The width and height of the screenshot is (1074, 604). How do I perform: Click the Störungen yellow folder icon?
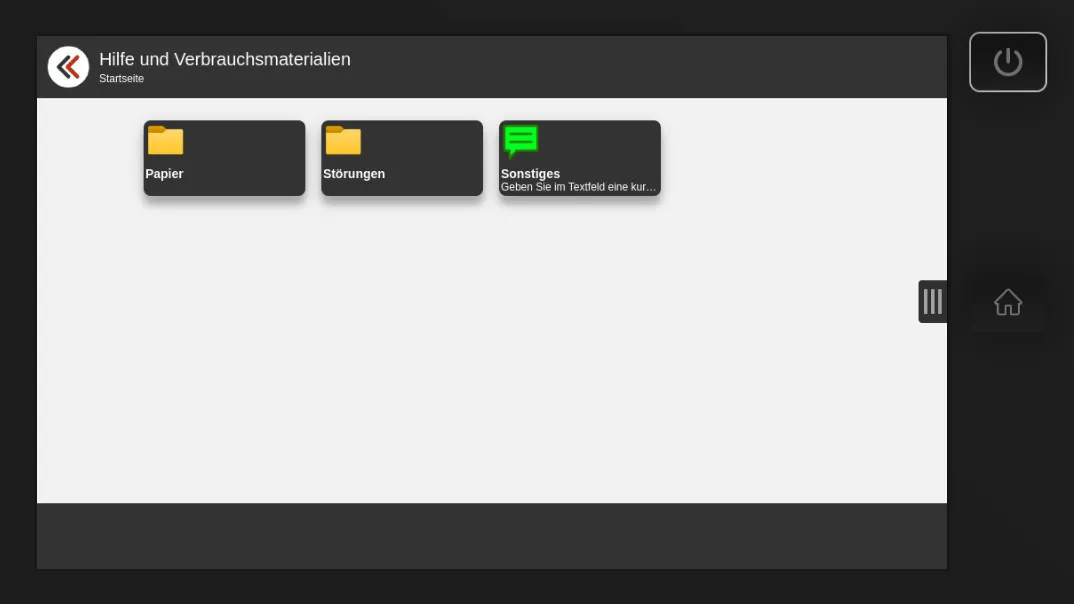[x=343, y=141]
